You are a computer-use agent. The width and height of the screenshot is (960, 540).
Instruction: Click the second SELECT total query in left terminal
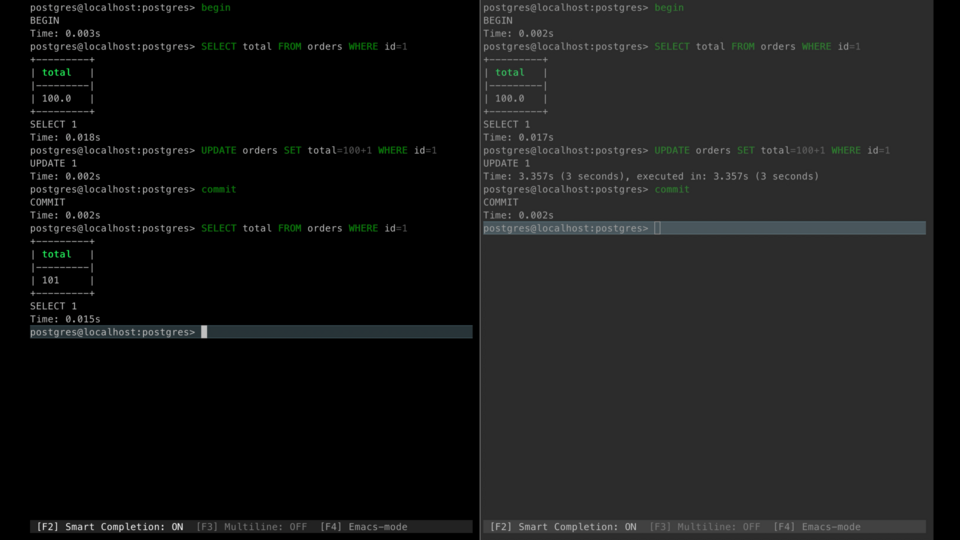coord(304,228)
